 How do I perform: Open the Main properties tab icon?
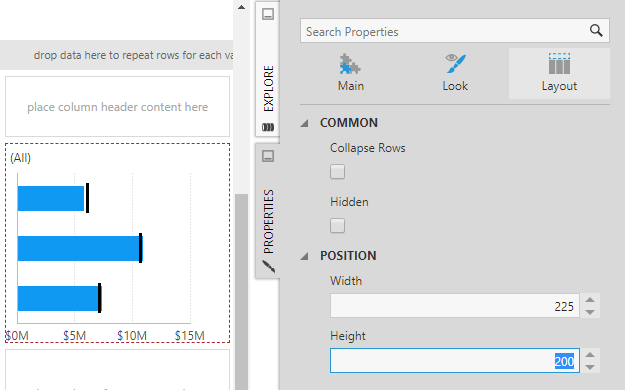(350, 65)
